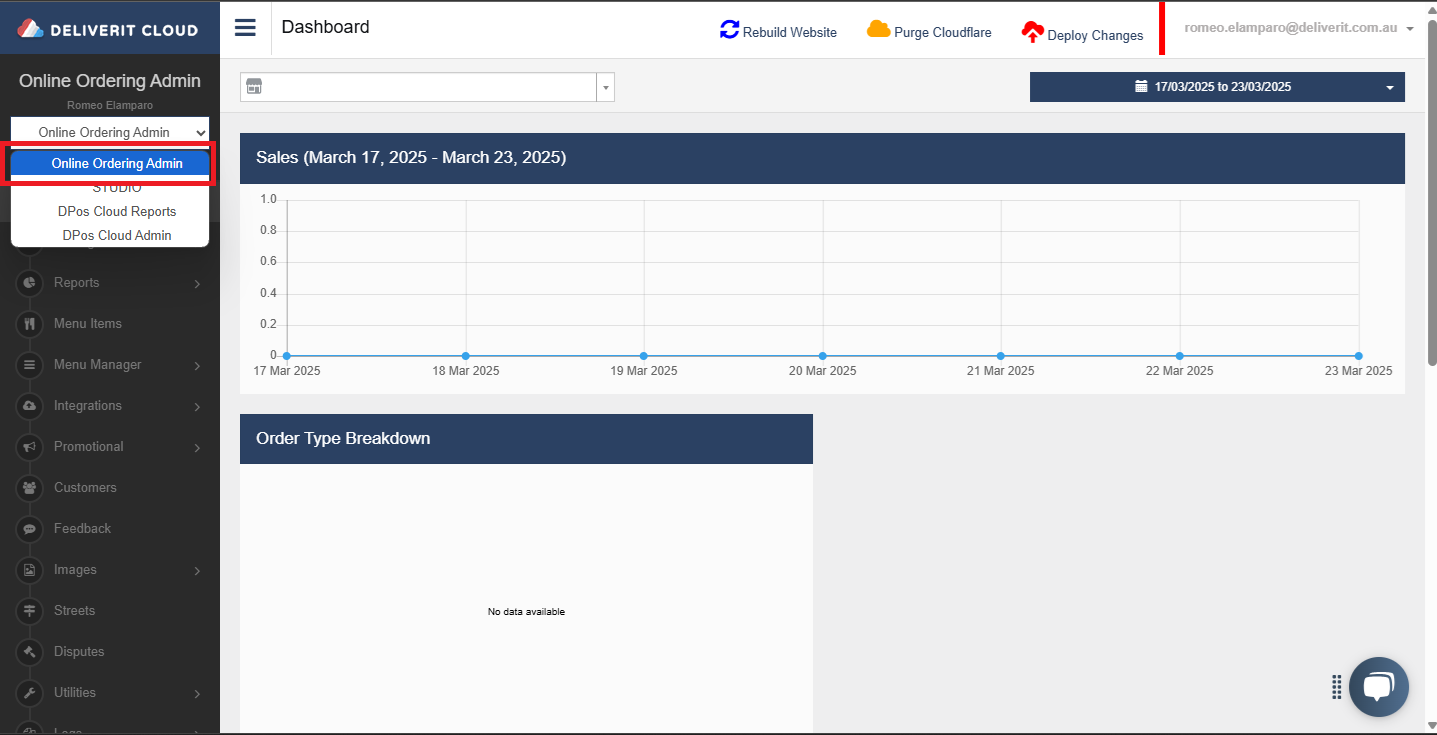Viewport: 1437px width, 735px height.
Task: Expand the Reports submenu arrow
Action: tap(197, 284)
